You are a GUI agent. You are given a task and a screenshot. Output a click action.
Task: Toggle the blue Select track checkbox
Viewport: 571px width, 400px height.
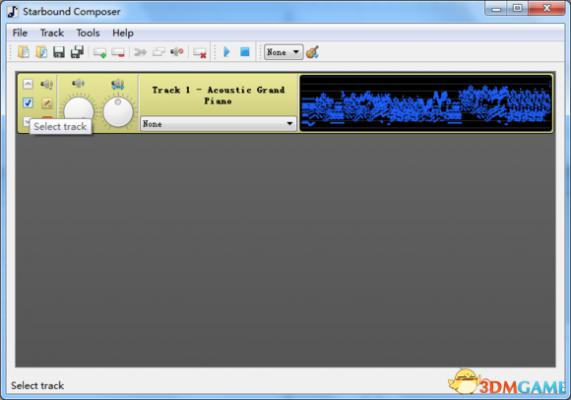pos(28,103)
